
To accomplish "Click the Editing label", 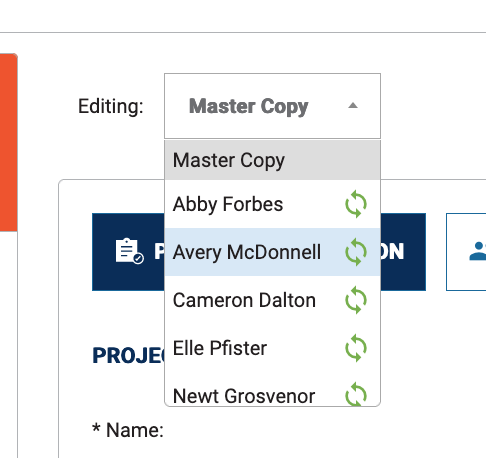I will click(x=111, y=107).
